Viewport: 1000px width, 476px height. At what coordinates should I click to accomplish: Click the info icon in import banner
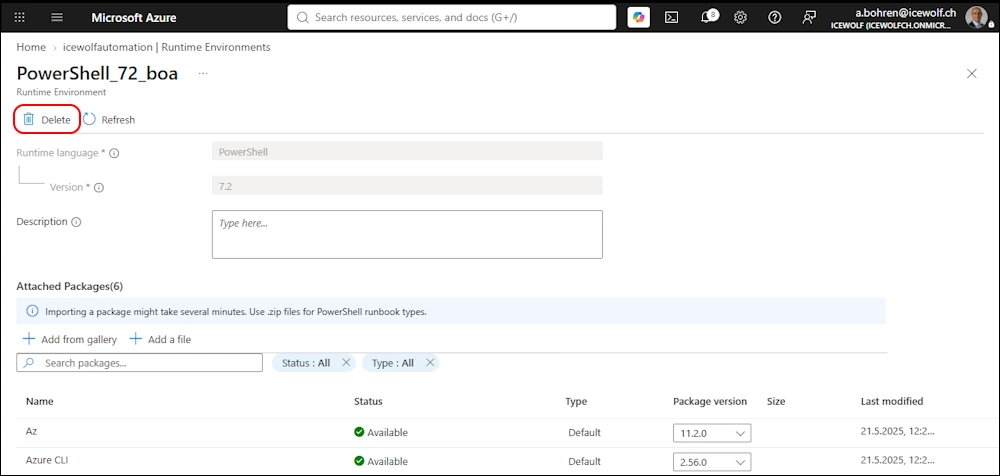[x=32, y=311]
